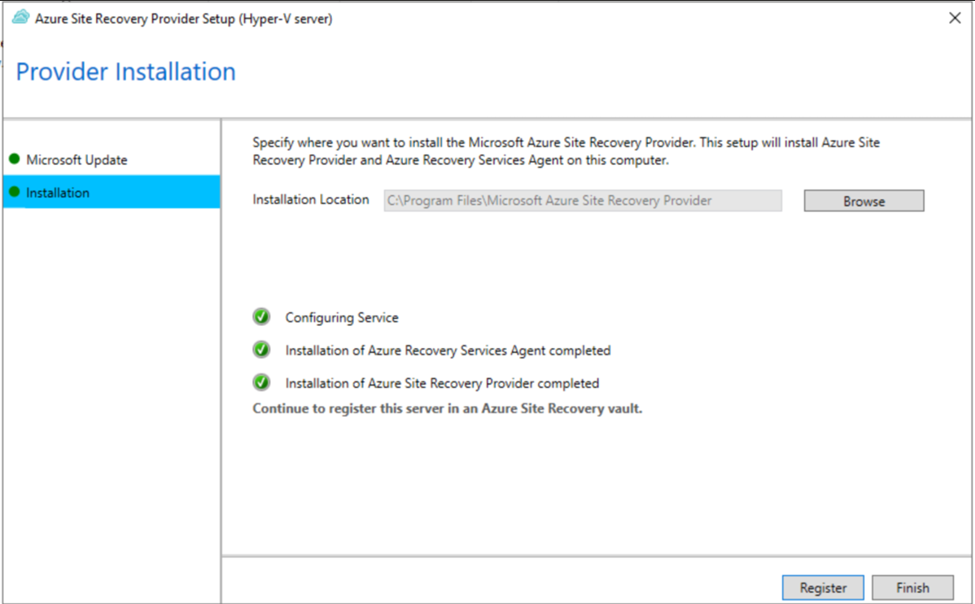This screenshot has height=604, width=975.
Task: Click 'Installation of Azure Recovery Services Agent completed' text
Action: click(448, 350)
